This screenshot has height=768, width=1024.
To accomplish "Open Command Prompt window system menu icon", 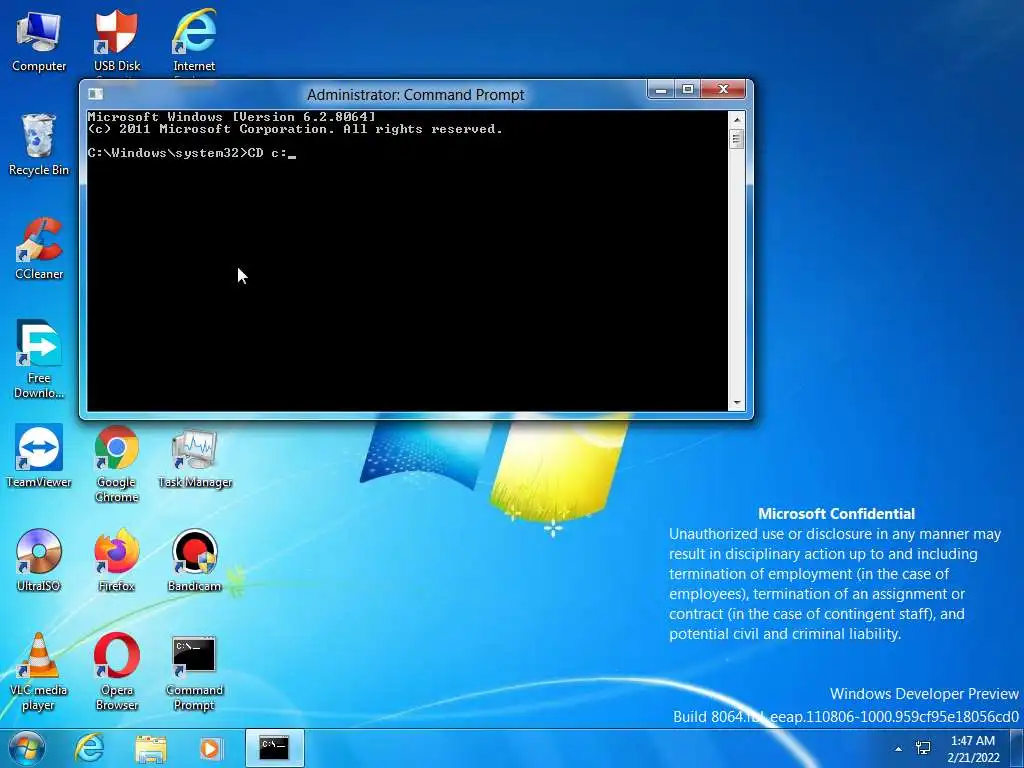I will click(x=95, y=94).
